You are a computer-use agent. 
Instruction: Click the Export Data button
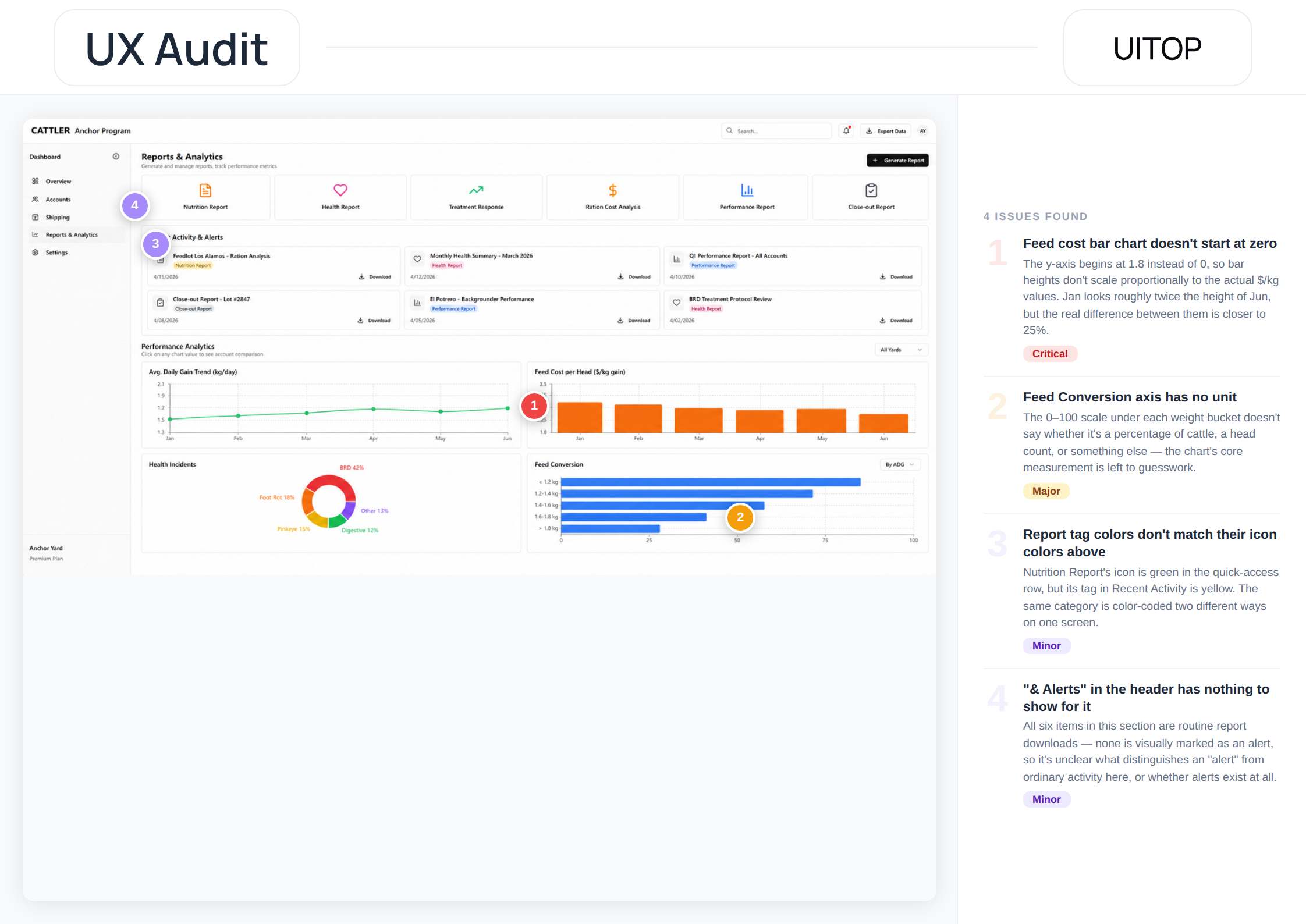click(x=885, y=131)
